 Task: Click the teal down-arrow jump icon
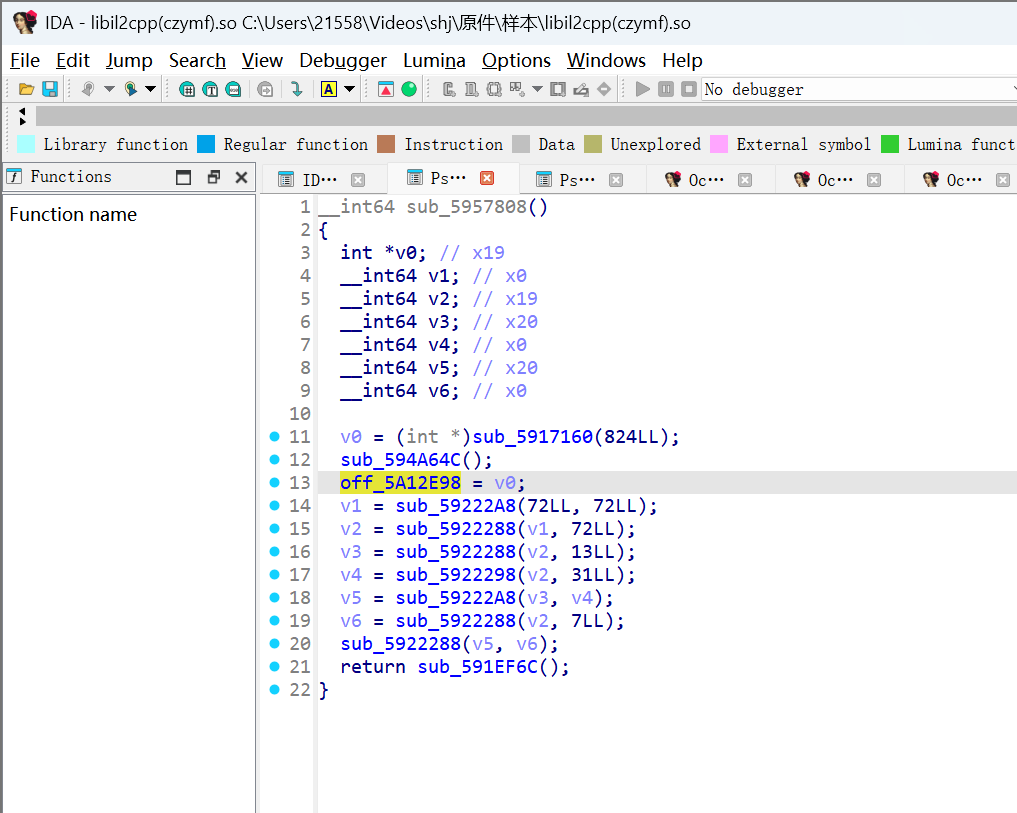point(296,89)
